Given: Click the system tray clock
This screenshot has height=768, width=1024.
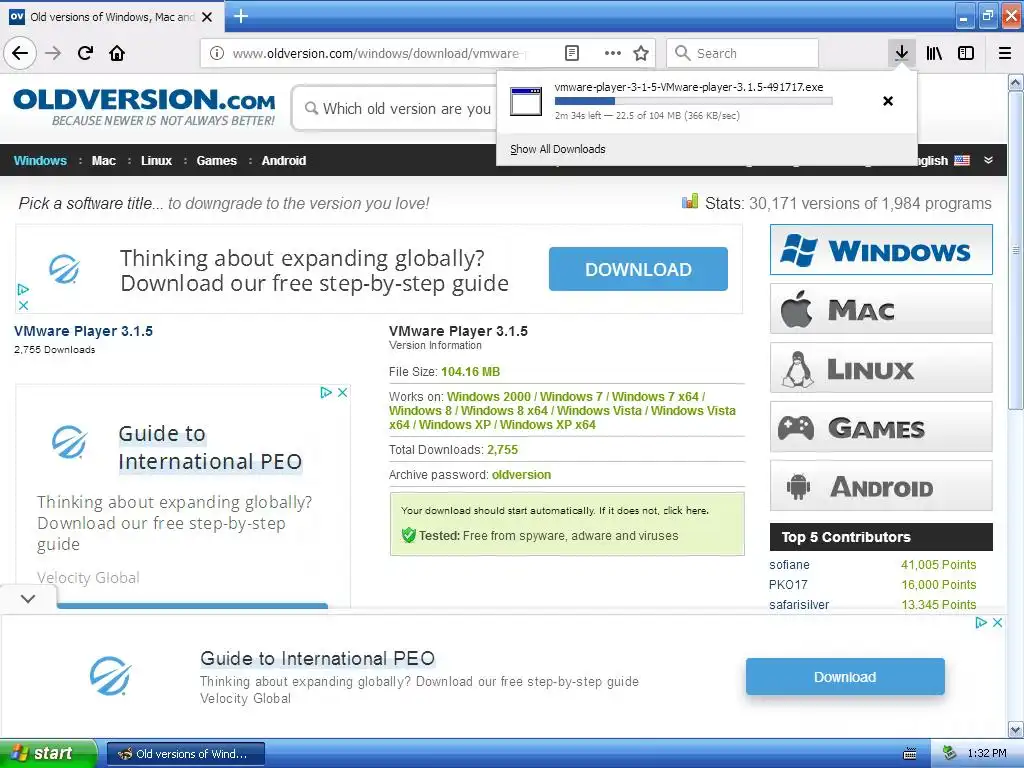Looking at the screenshot, I should point(987,753).
